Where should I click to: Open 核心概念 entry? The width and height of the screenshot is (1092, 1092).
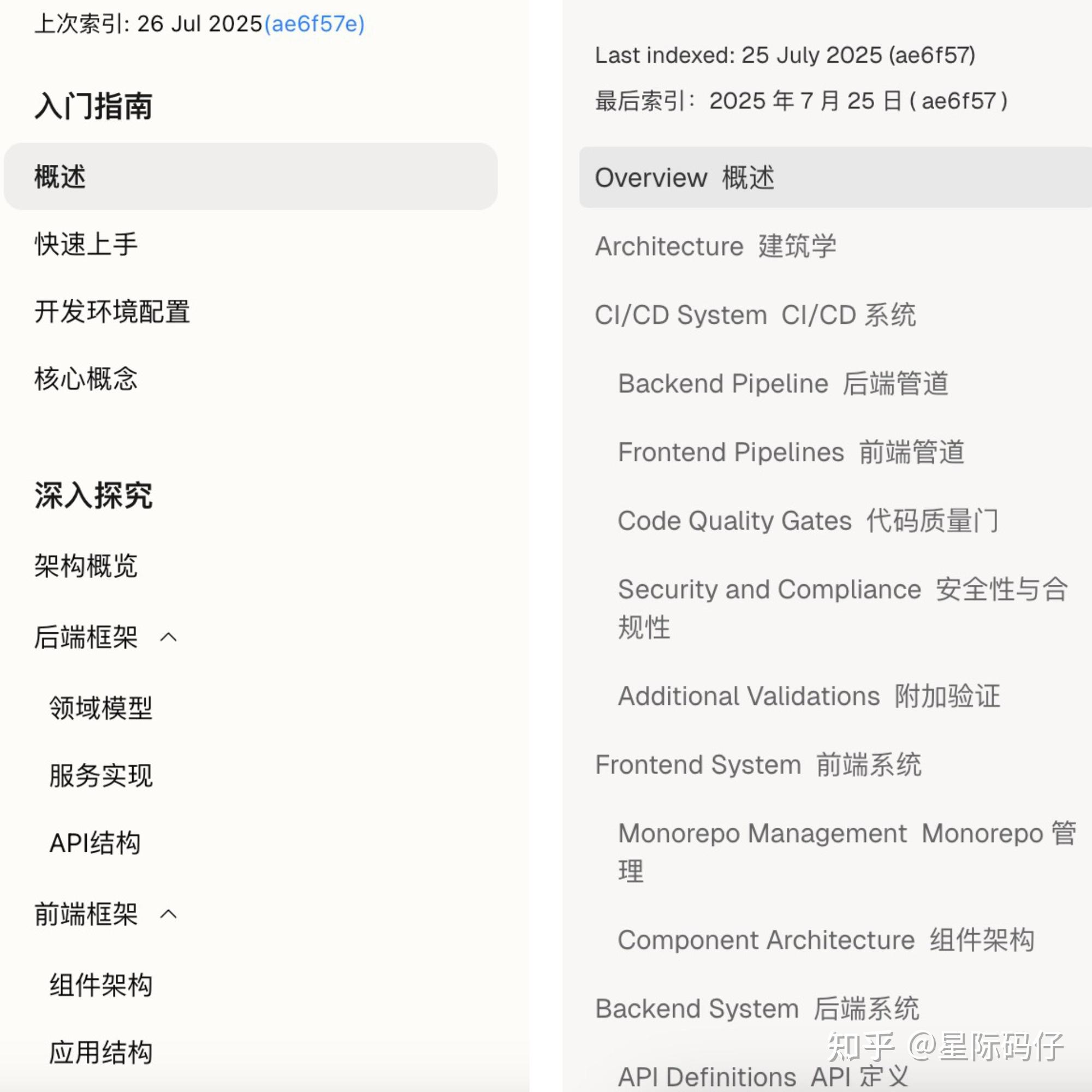[86, 379]
